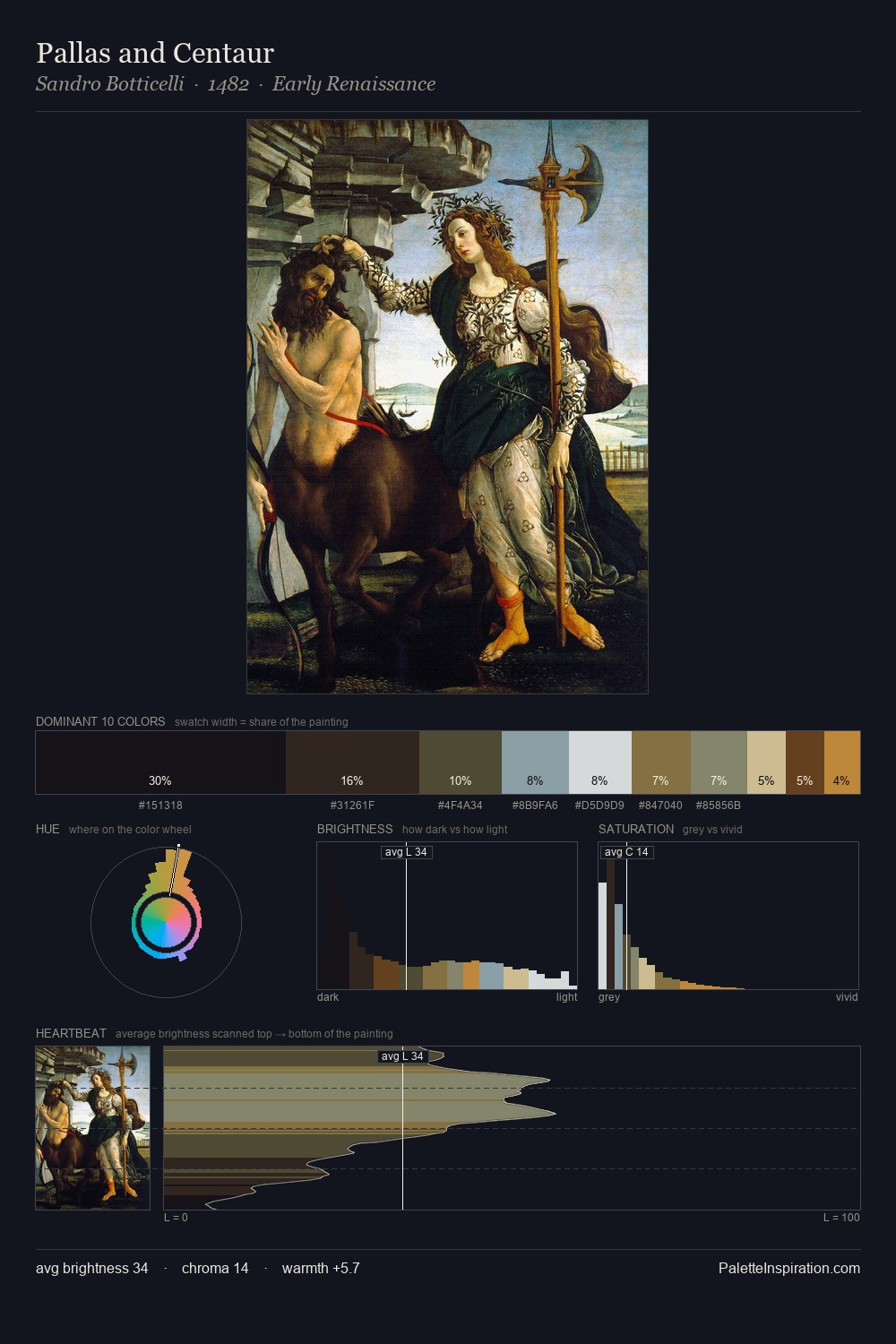
Task: Click the "swatch width = share of the painting" note
Action: pos(262,722)
